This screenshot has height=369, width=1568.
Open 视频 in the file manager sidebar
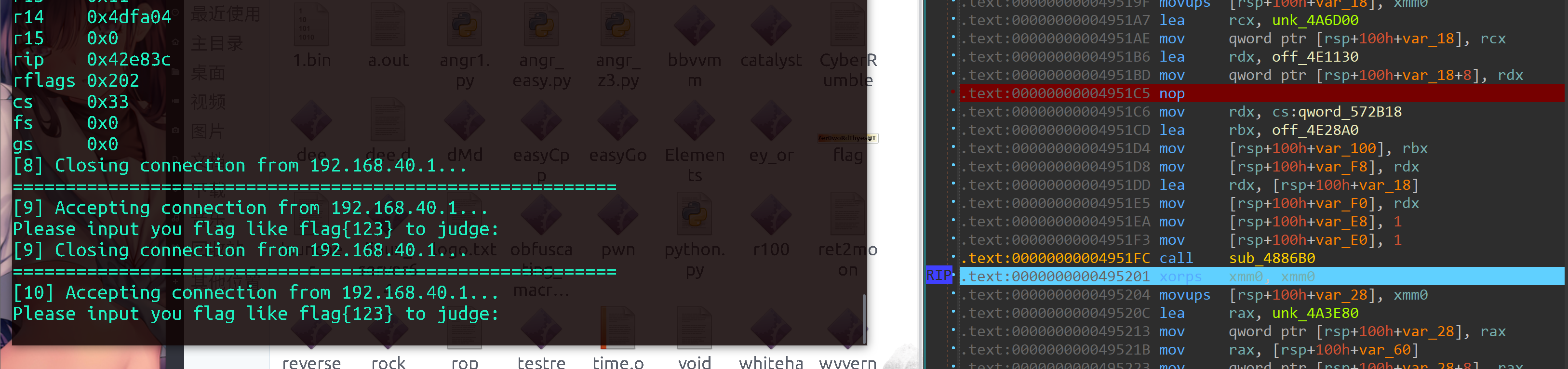(208, 102)
